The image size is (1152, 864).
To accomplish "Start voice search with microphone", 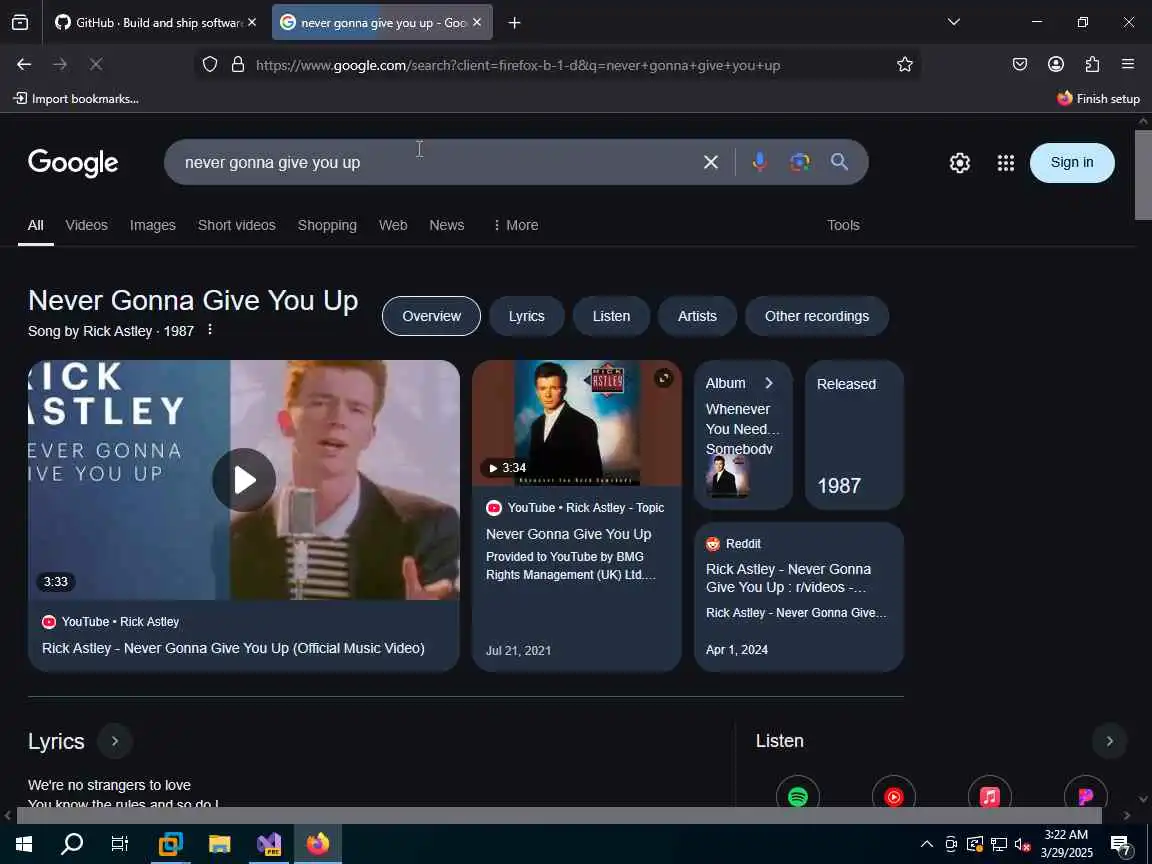I will (x=760, y=162).
